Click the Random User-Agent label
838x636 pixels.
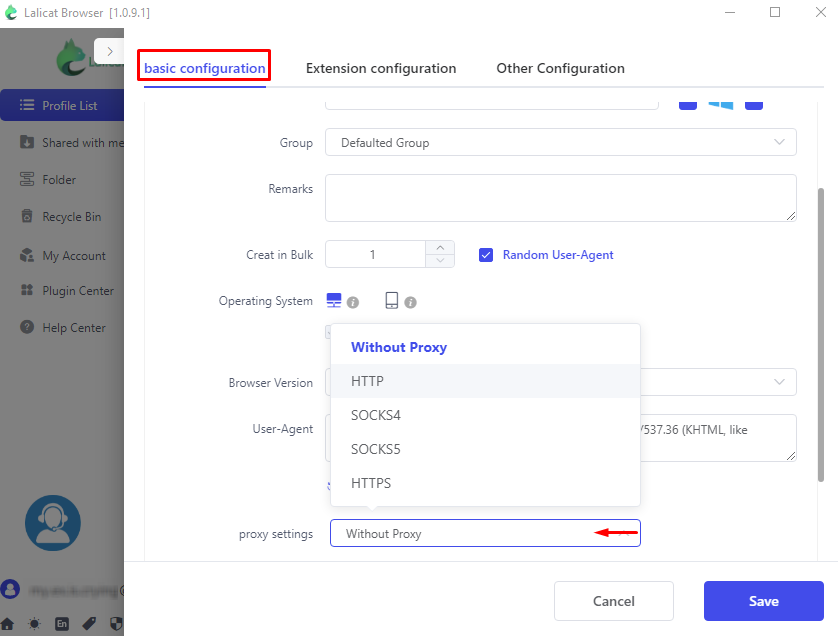[558, 255]
